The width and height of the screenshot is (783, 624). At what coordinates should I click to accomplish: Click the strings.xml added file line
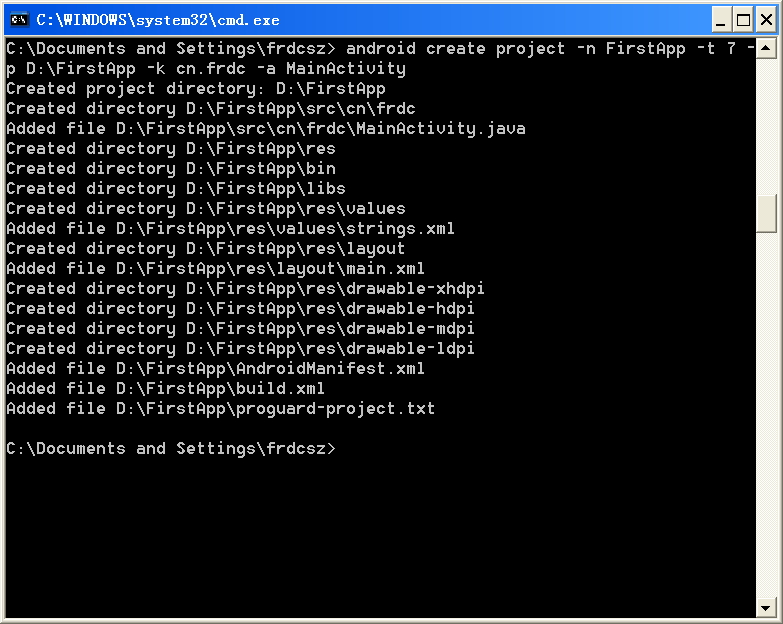(230, 229)
